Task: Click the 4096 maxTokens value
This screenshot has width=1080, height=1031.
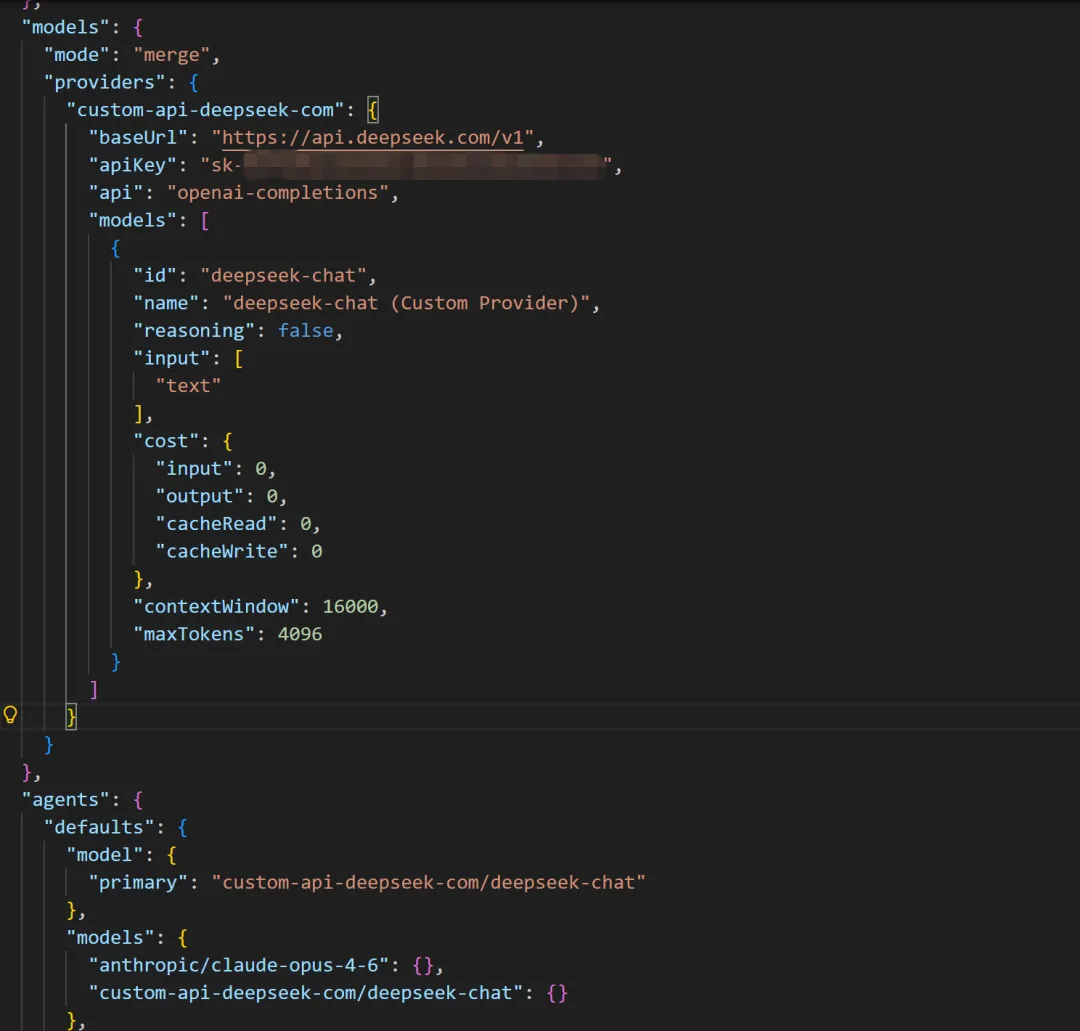Action: [x=300, y=634]
